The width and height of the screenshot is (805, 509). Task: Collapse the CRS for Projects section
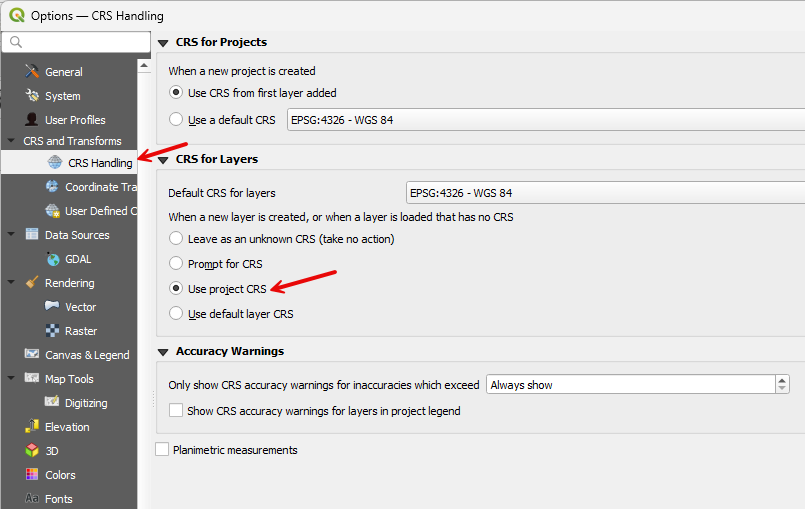click(x=163, y=42)
